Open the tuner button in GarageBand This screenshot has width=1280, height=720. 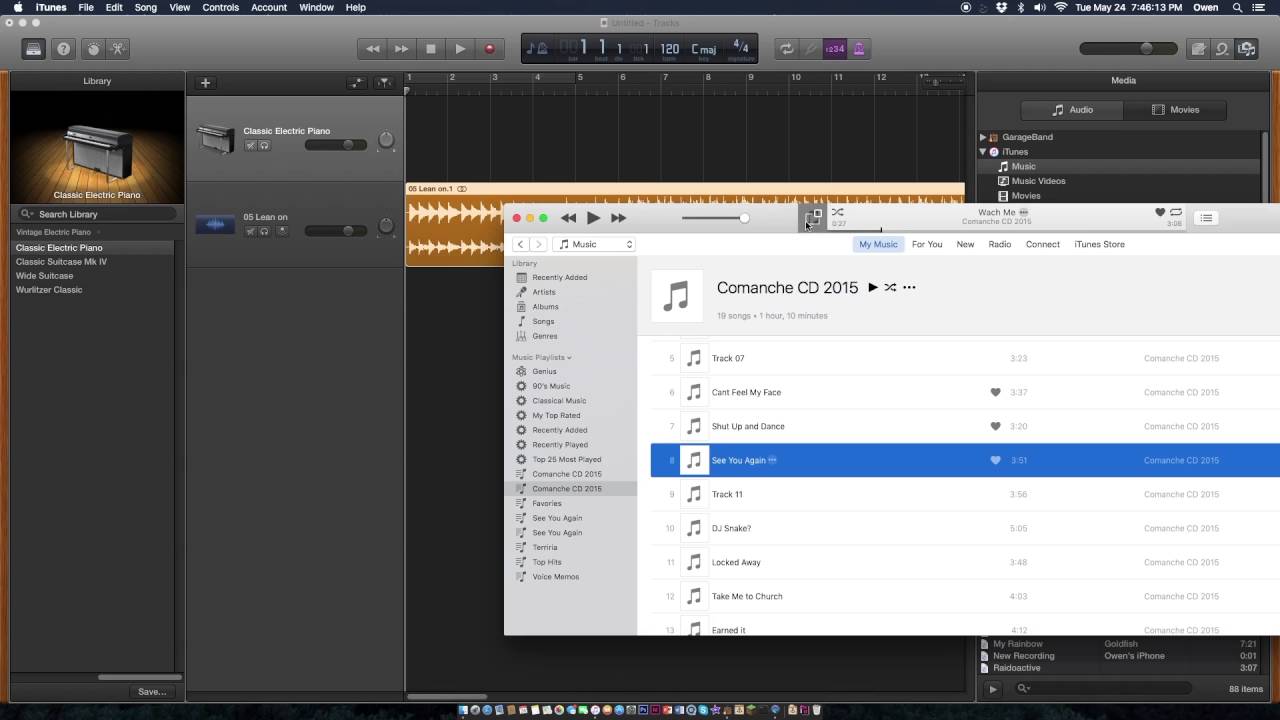tap(812, 49)
